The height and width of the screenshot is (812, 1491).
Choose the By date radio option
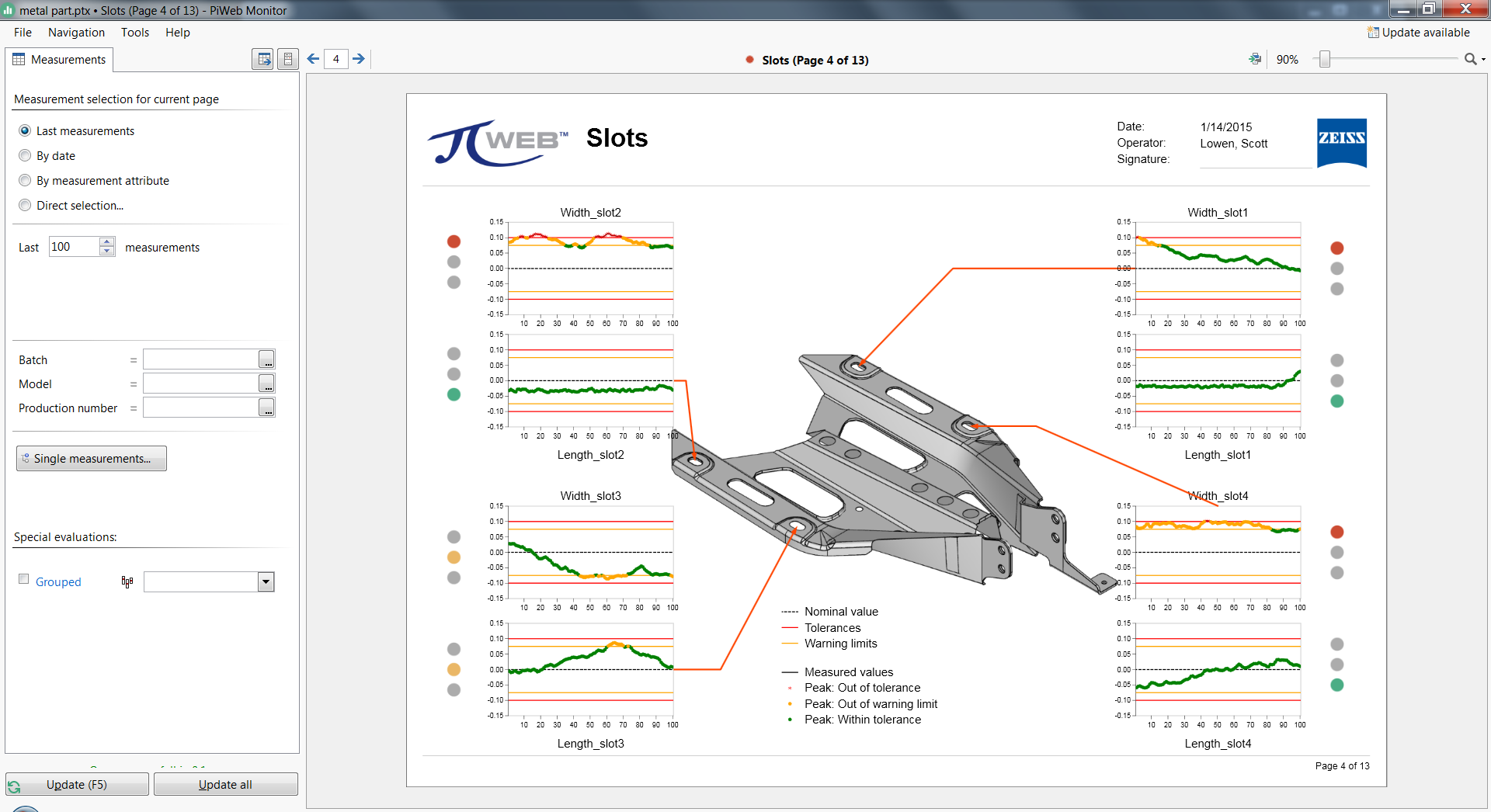tap(24, 155)
